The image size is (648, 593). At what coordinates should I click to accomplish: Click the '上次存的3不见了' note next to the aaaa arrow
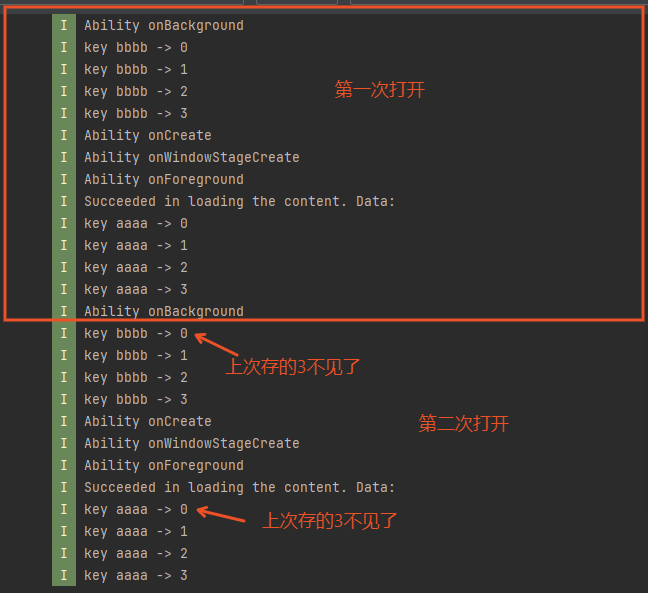point(329,521)
